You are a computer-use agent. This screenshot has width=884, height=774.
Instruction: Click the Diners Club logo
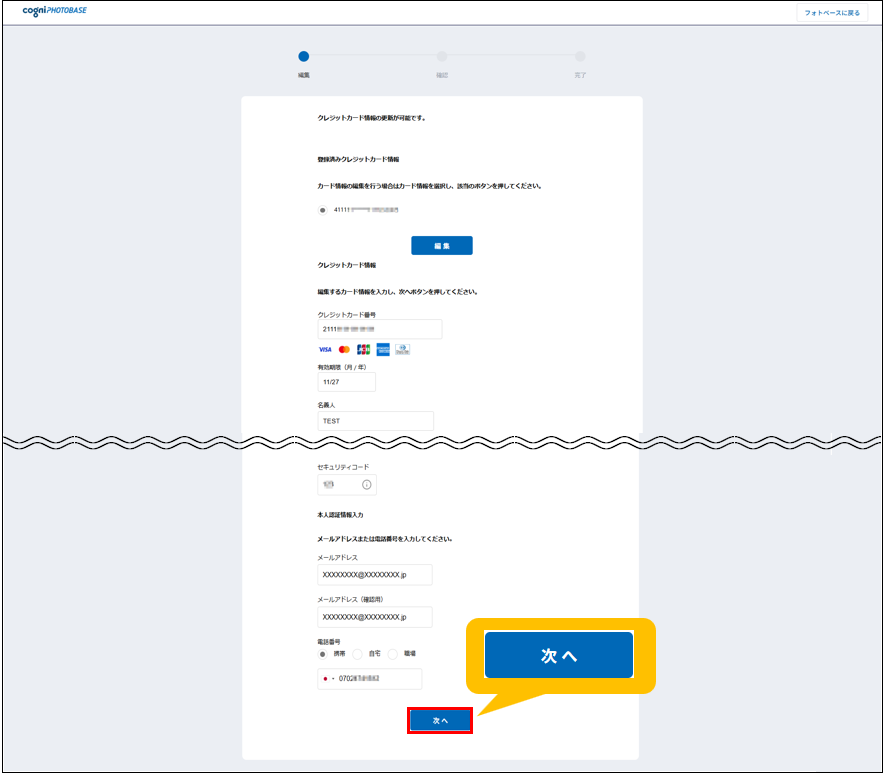click(402, 350)
